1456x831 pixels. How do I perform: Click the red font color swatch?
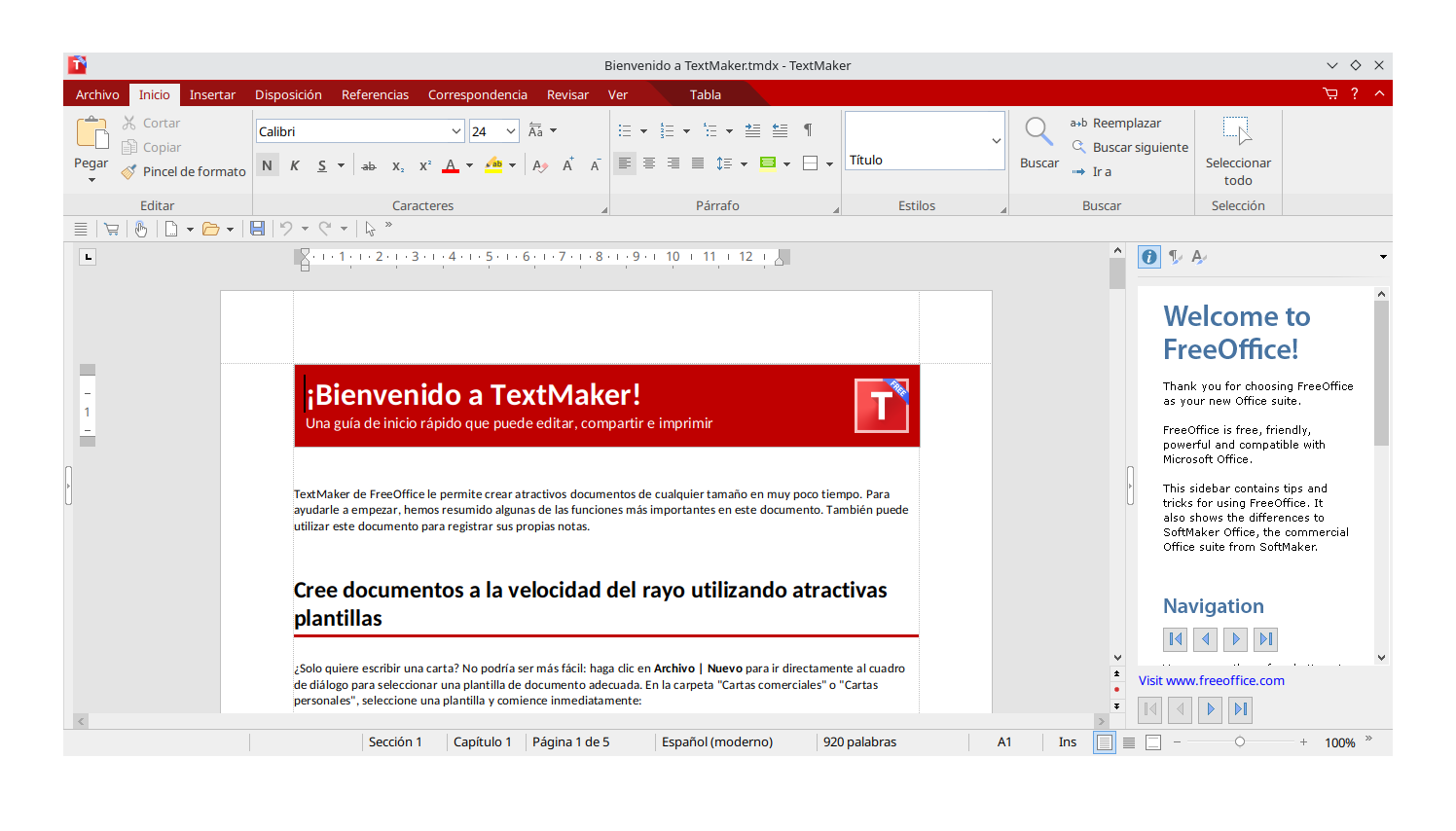click(450, 165)
